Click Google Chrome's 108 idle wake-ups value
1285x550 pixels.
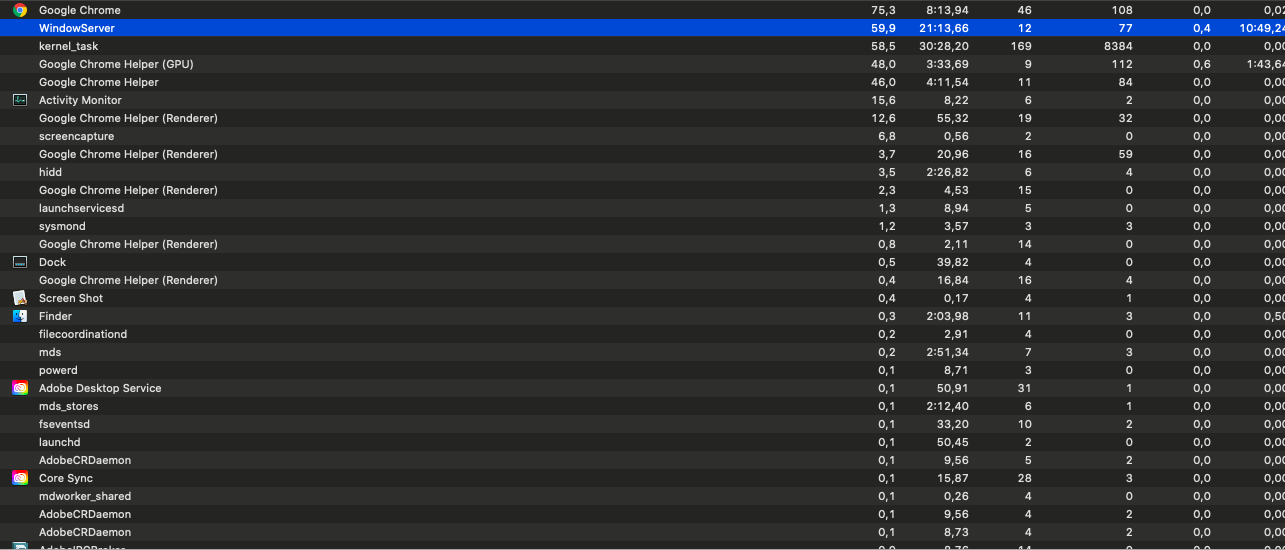point(1122,10)
